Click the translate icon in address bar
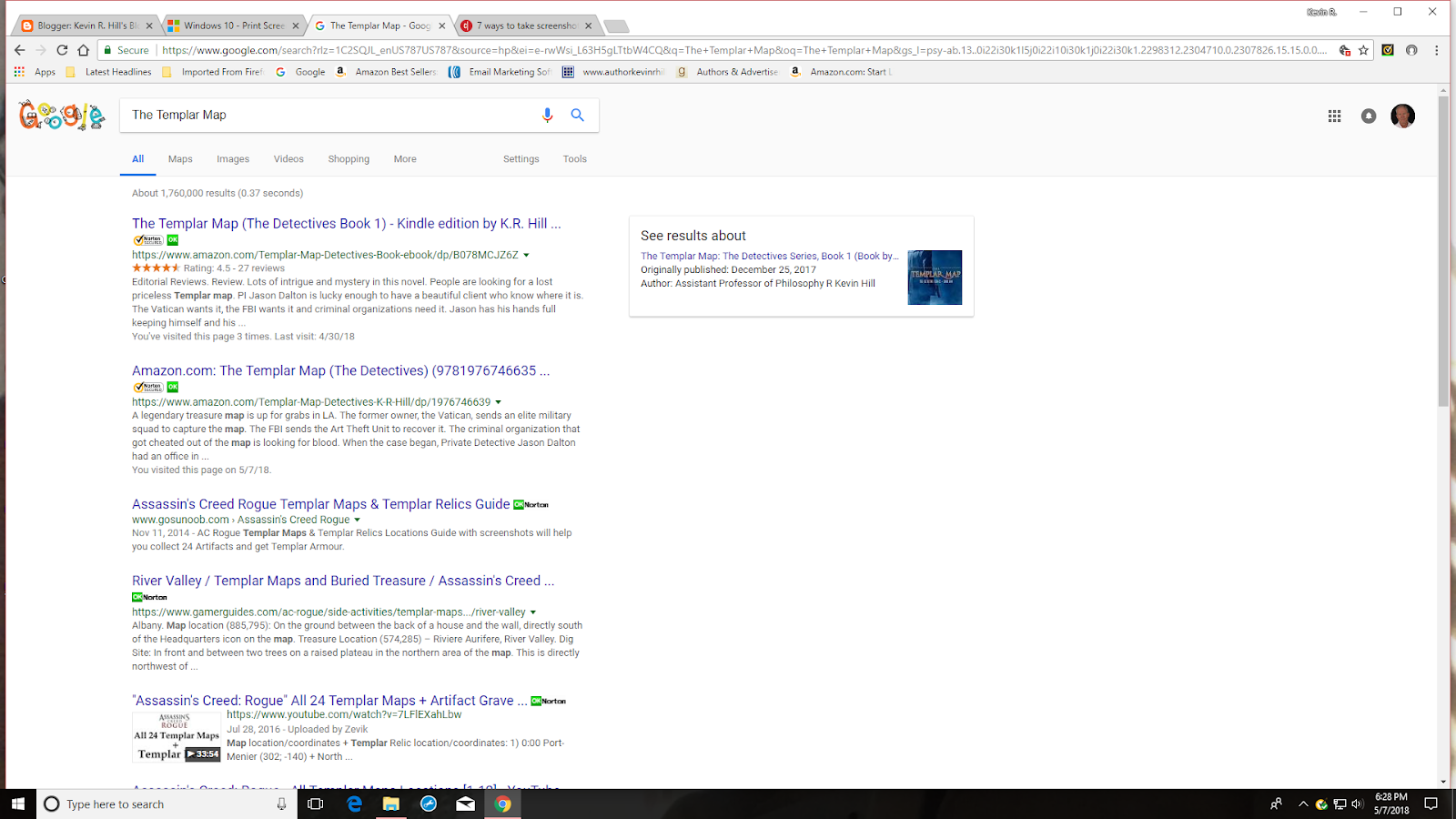The height and width of the screenshot is (819, 1456). coord(1344,50)
